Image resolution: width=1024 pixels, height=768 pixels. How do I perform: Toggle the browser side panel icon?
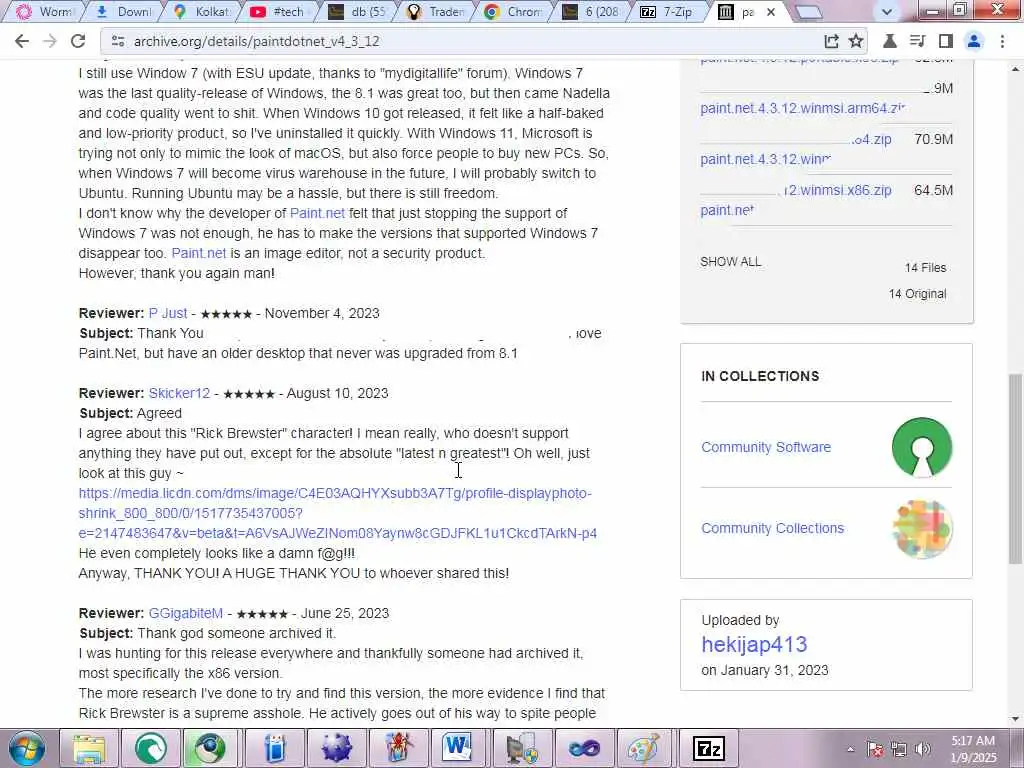pyautogui.click(x=946, y=41)
